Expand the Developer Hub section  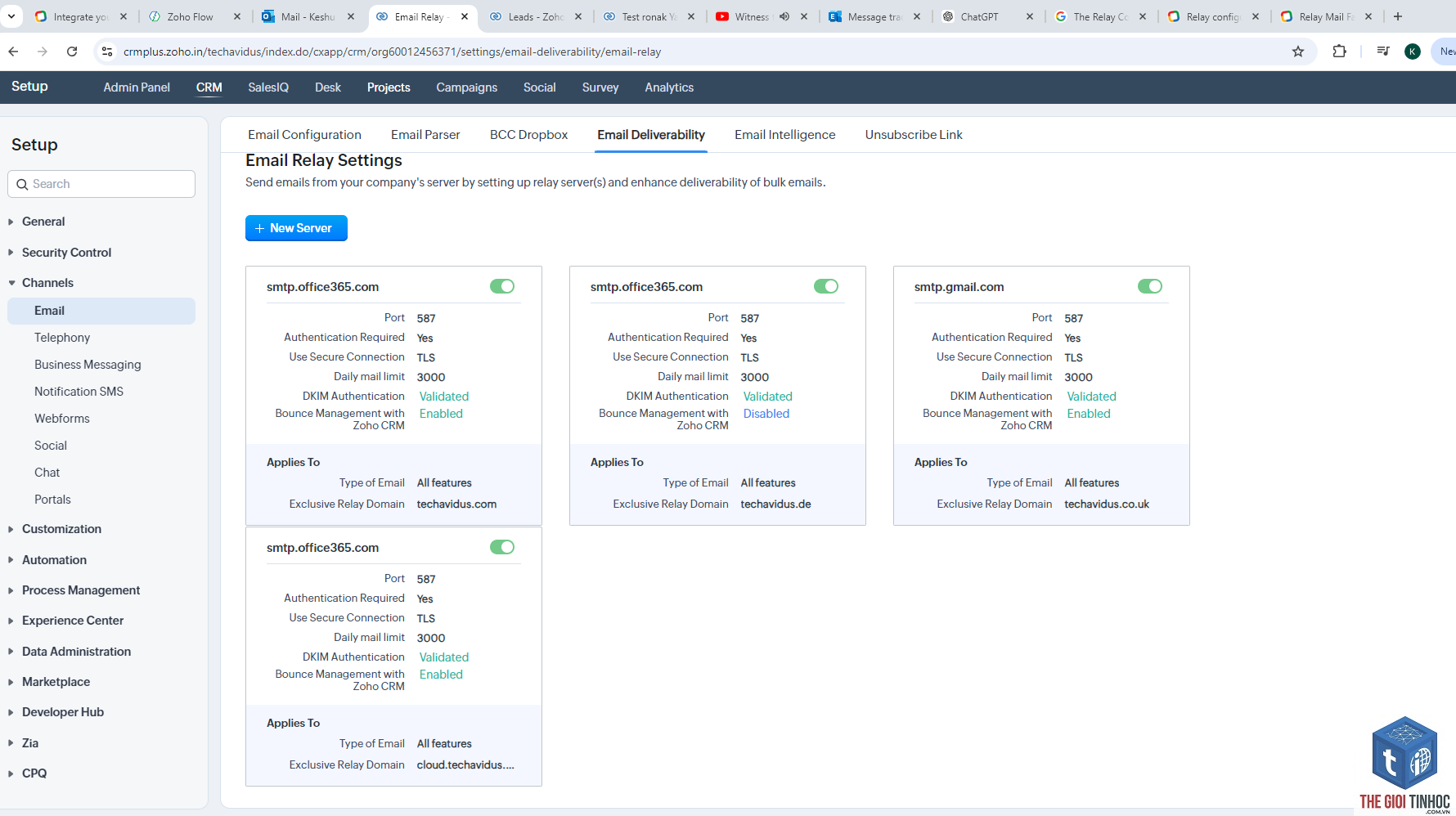coord(63,712)
